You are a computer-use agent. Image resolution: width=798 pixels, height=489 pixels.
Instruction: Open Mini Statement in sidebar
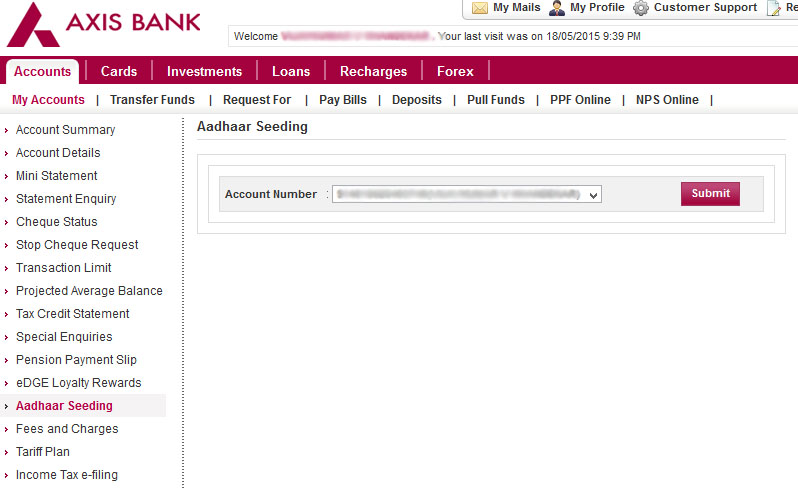56,176
